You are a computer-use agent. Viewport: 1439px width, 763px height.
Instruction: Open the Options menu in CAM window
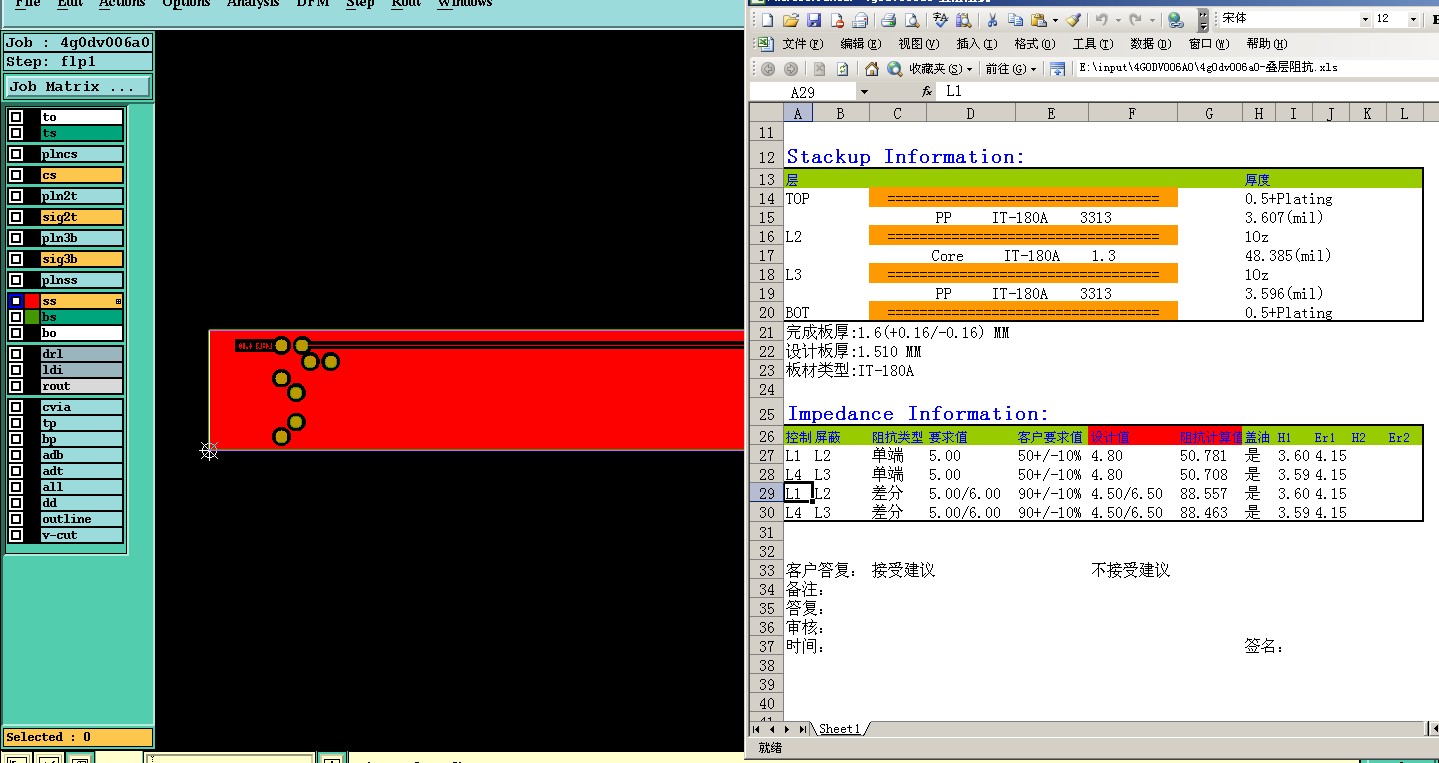point(187,4)
